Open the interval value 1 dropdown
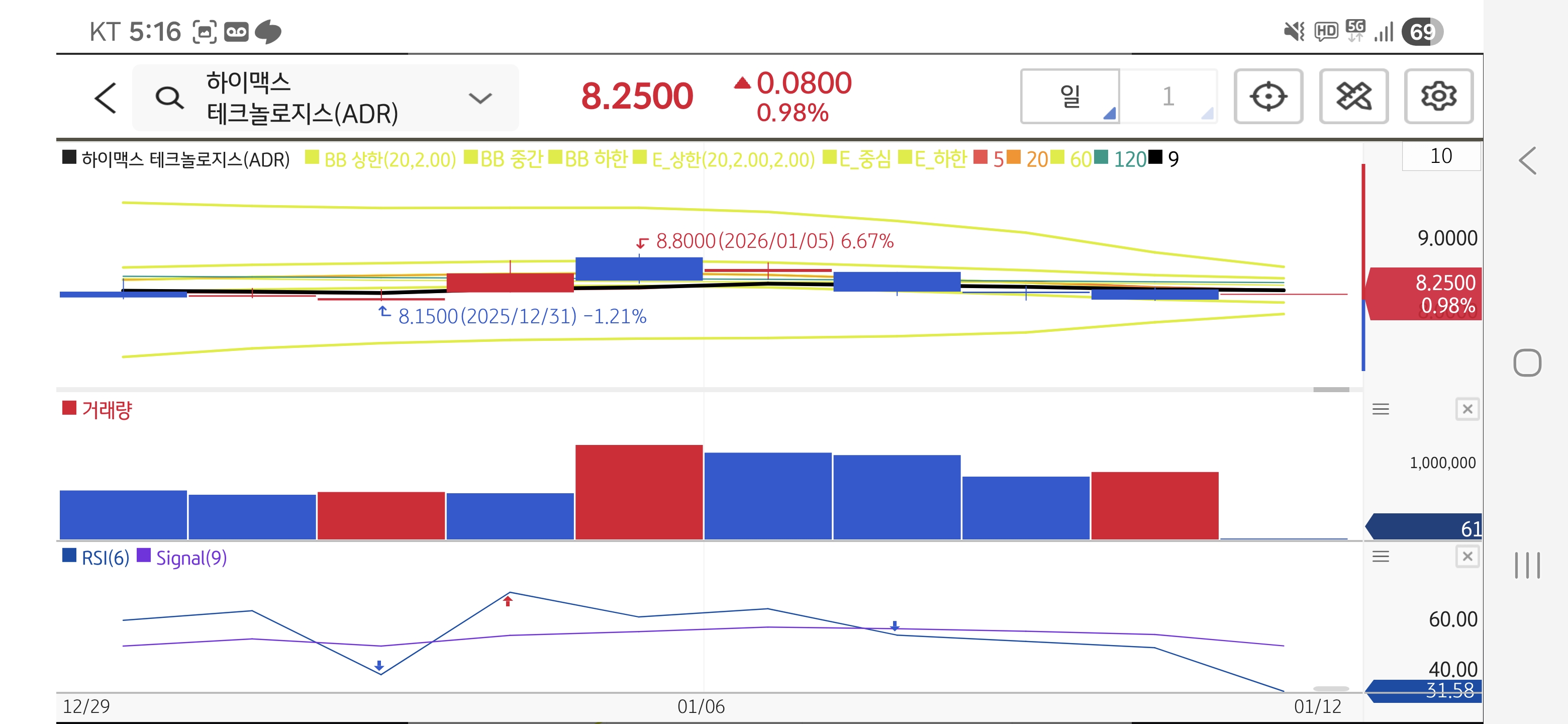The image size is (1568, 724). (x=1168, y=96)
